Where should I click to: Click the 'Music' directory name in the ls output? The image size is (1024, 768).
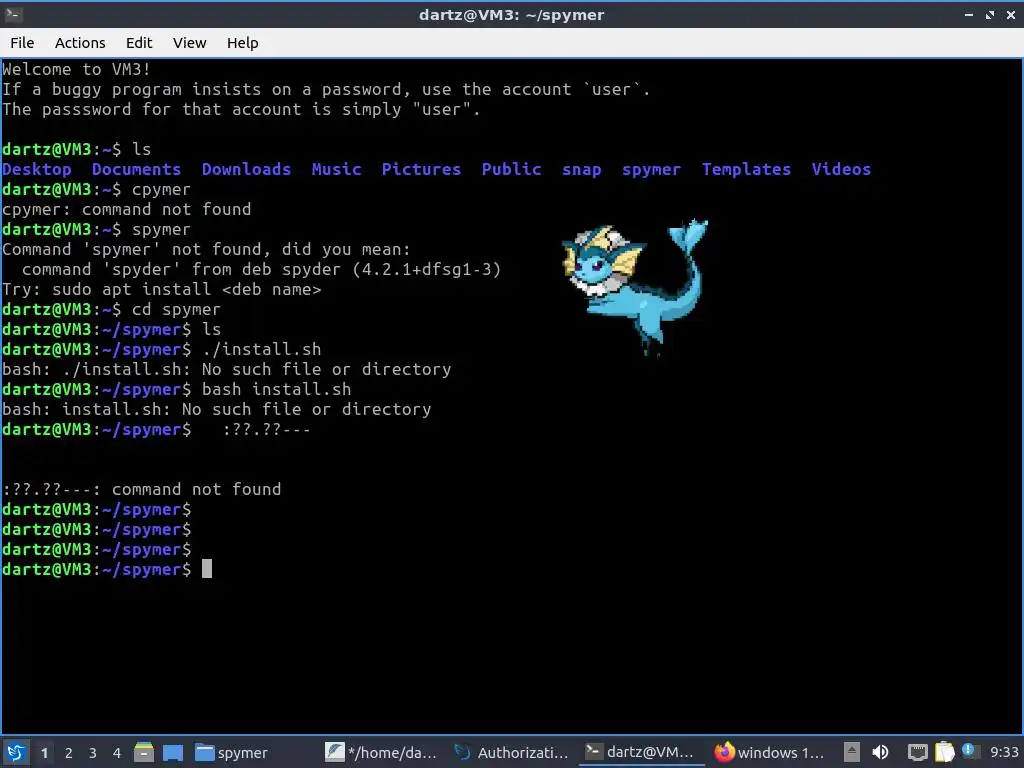pos(336,169)
